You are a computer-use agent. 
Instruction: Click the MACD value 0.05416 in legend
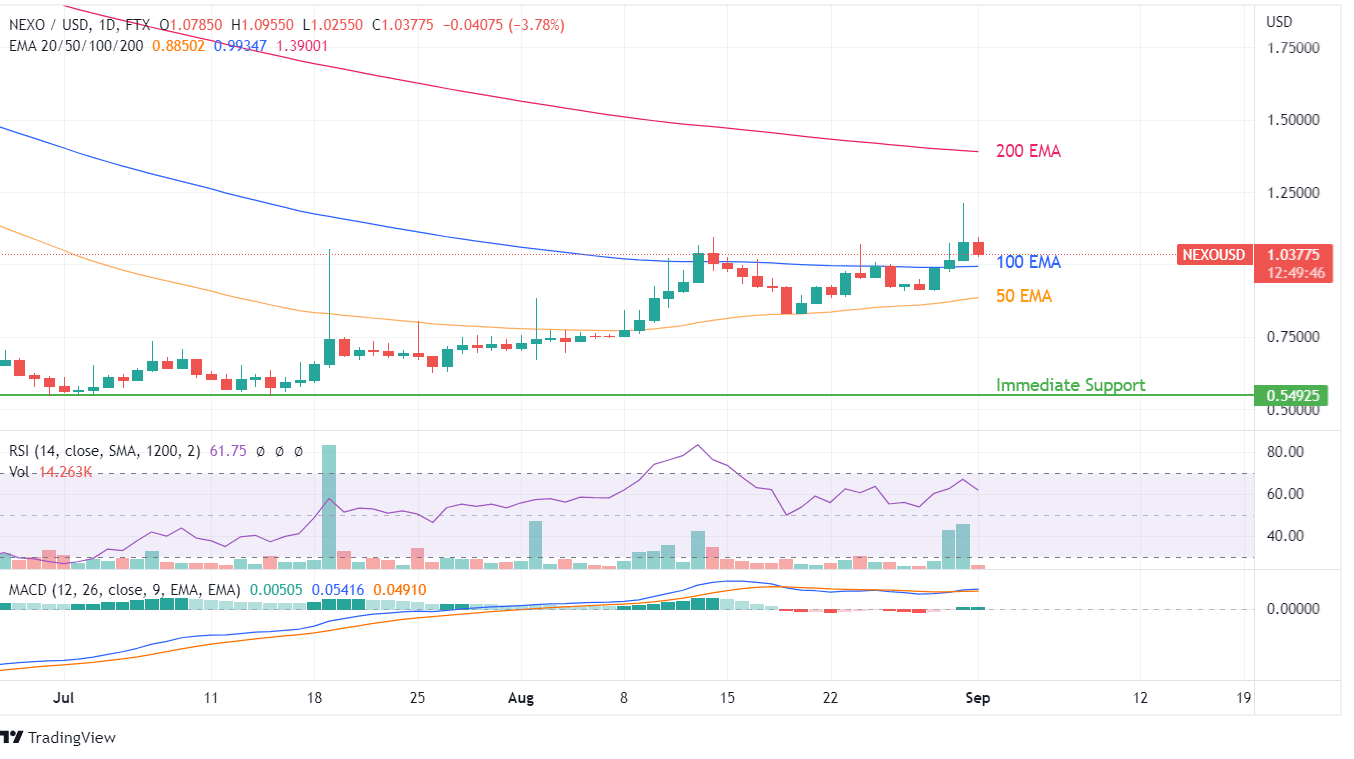click(337, 590)
